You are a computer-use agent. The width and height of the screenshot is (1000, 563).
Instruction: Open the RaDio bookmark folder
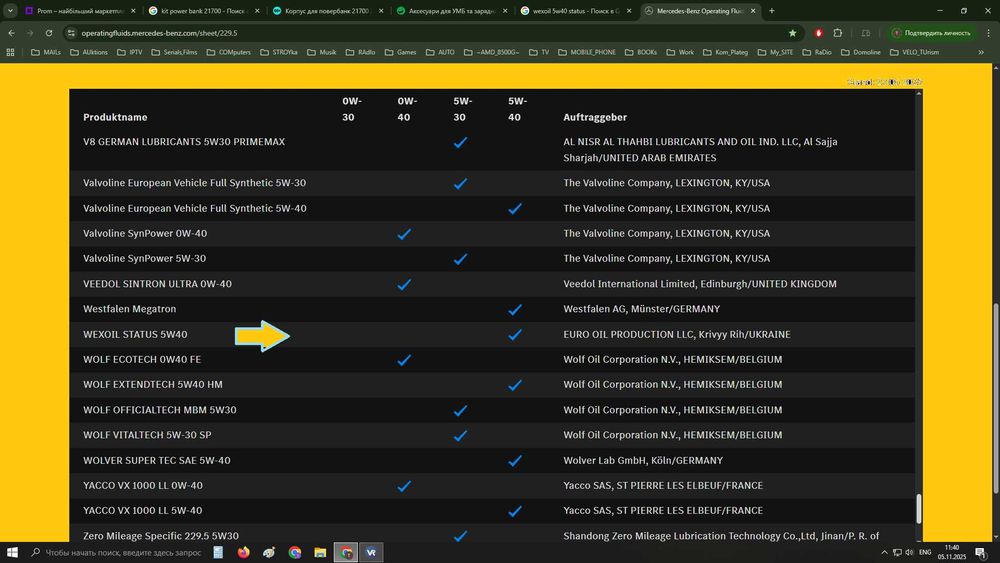(x=816, y=52)
